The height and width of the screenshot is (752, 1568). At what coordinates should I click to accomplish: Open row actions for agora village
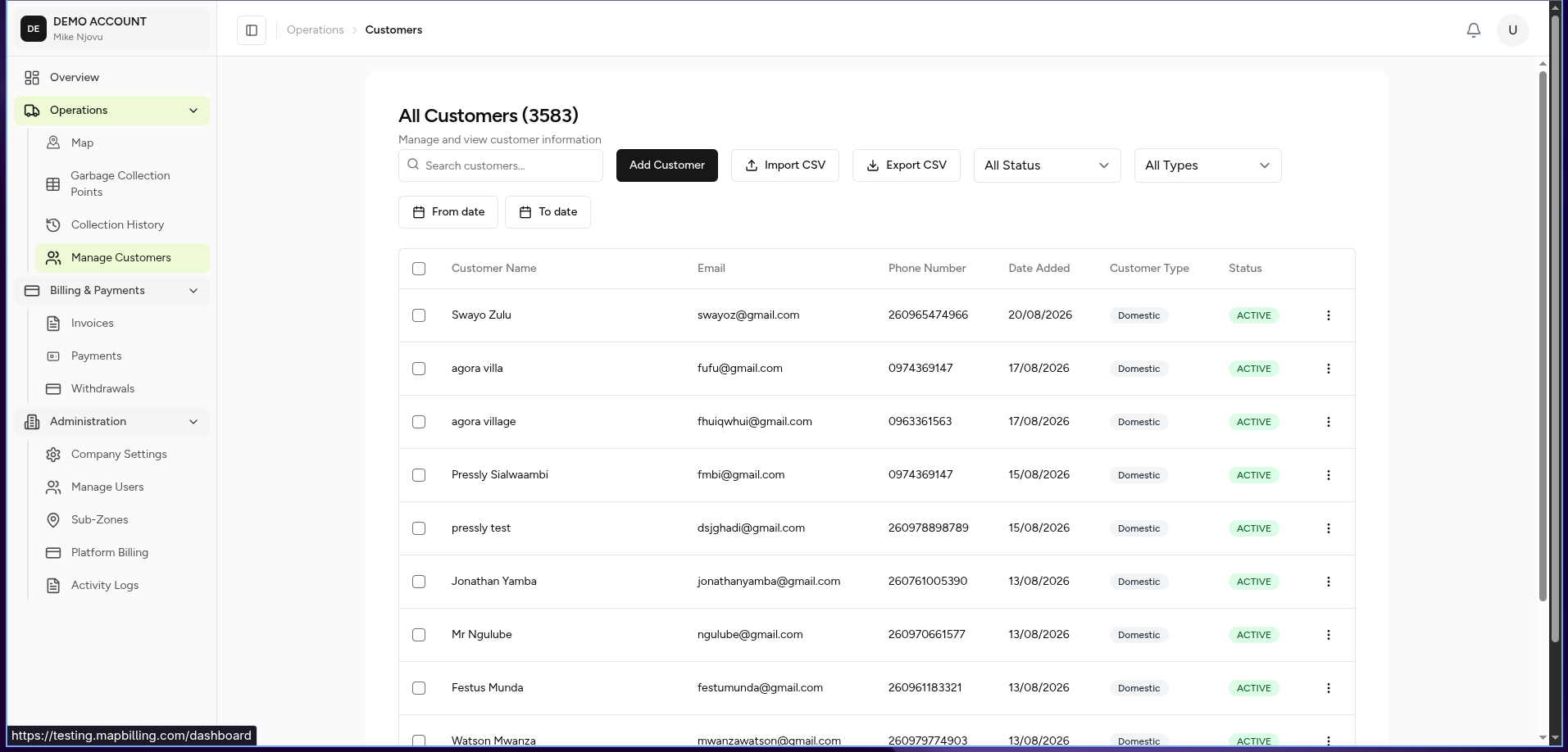tap(1329, 422)
